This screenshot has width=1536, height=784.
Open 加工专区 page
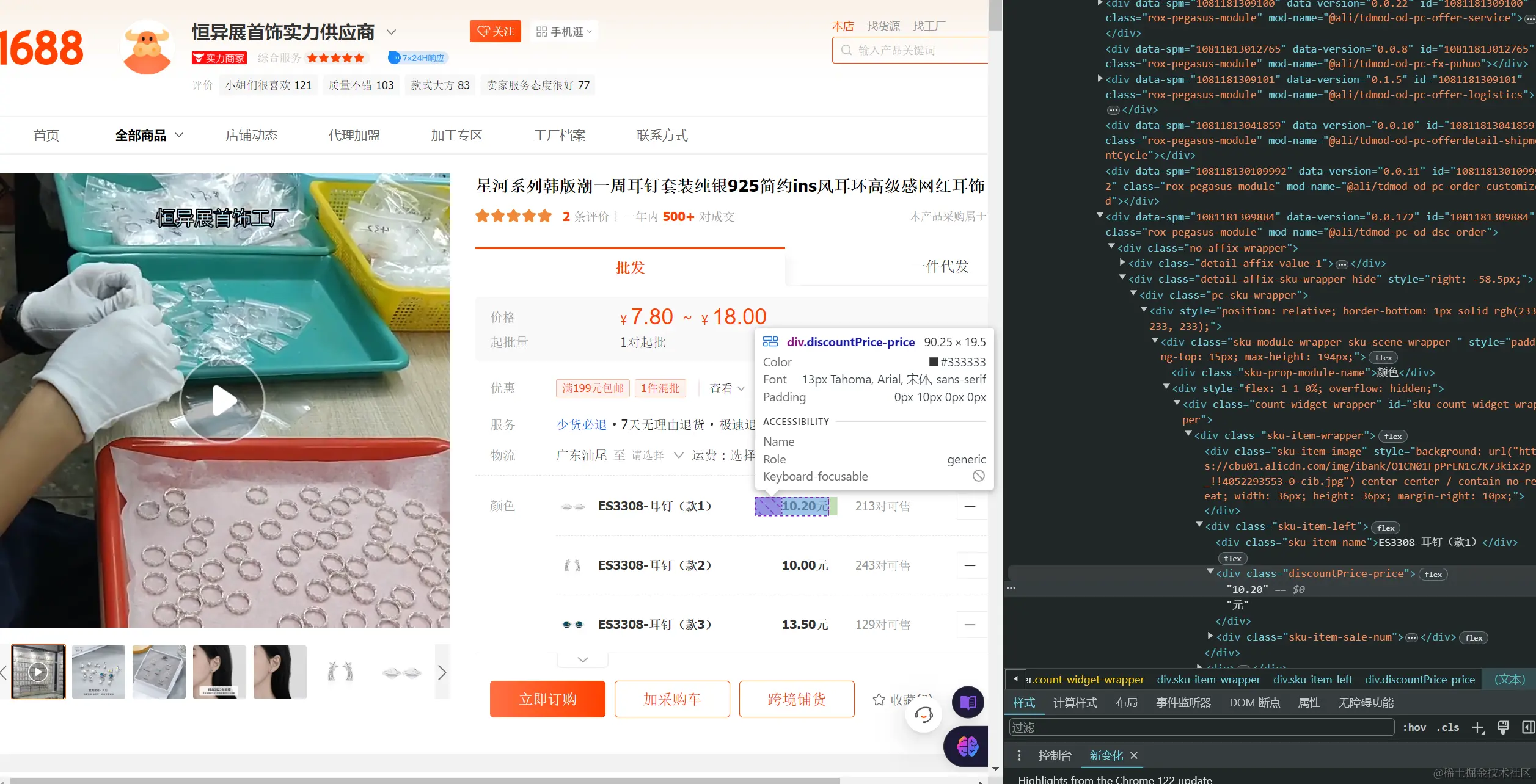coord(457,136)
